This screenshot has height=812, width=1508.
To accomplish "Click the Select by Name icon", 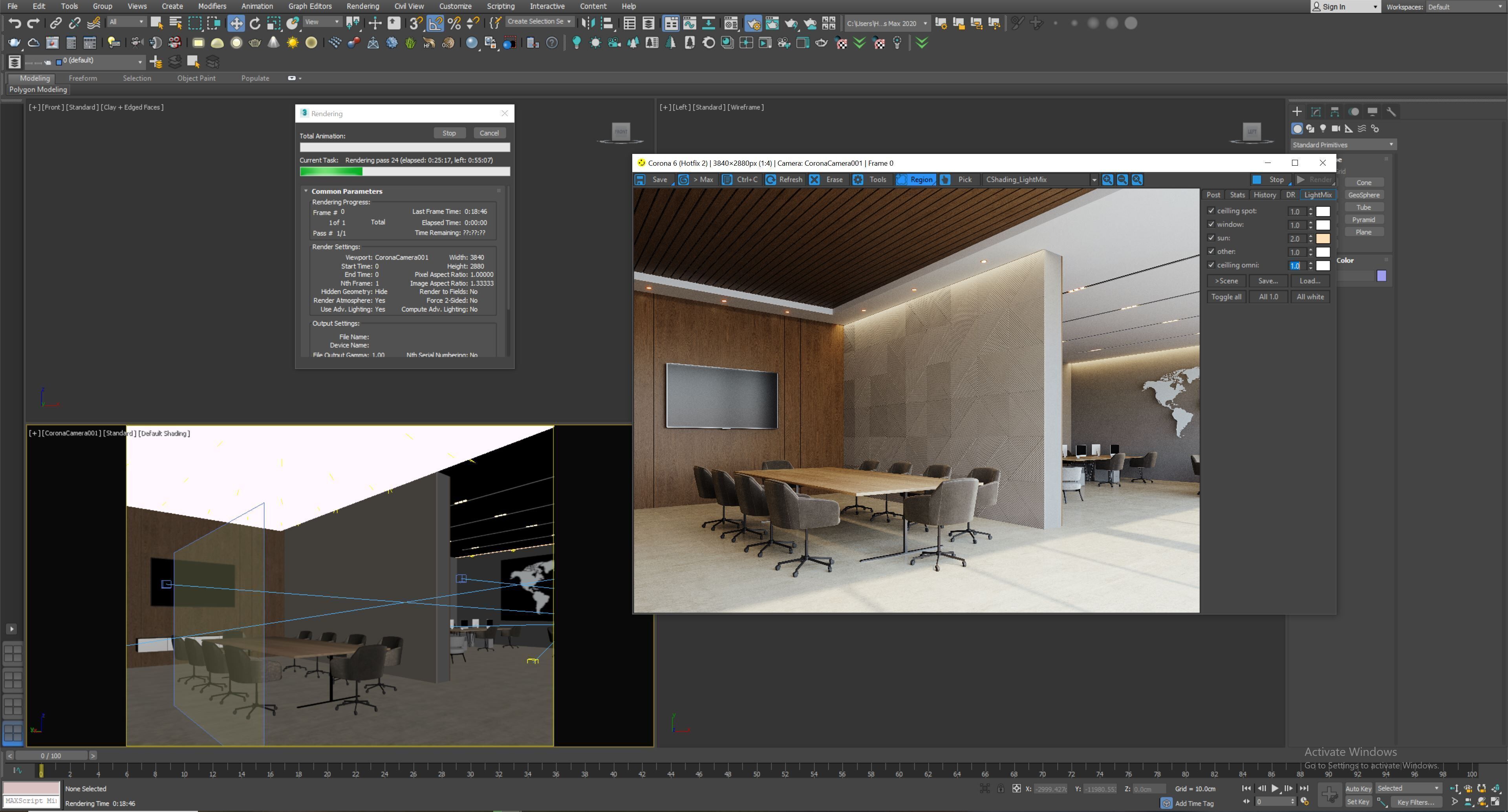I will pos(175,24).
